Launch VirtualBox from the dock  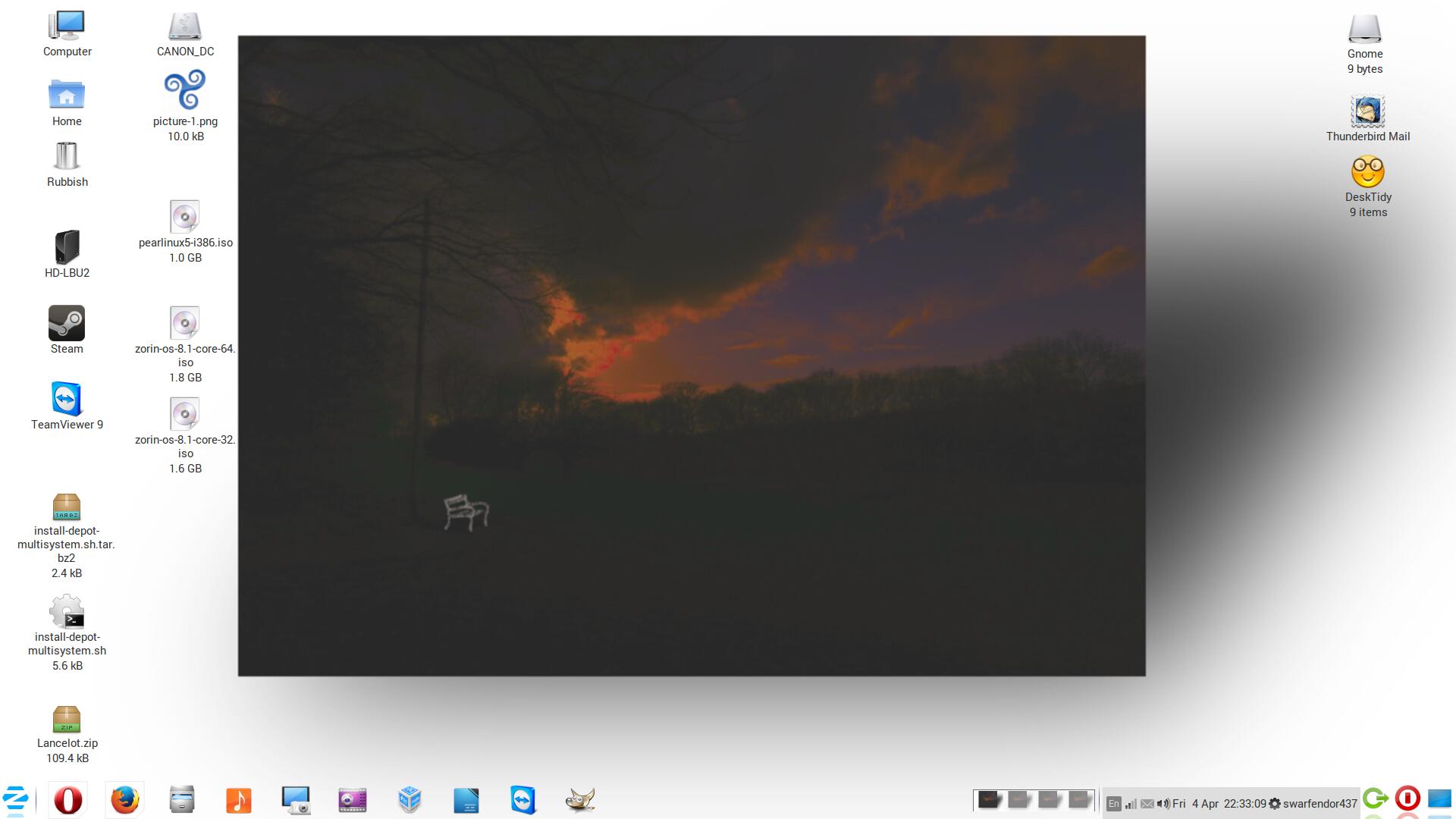pos(409,800)
